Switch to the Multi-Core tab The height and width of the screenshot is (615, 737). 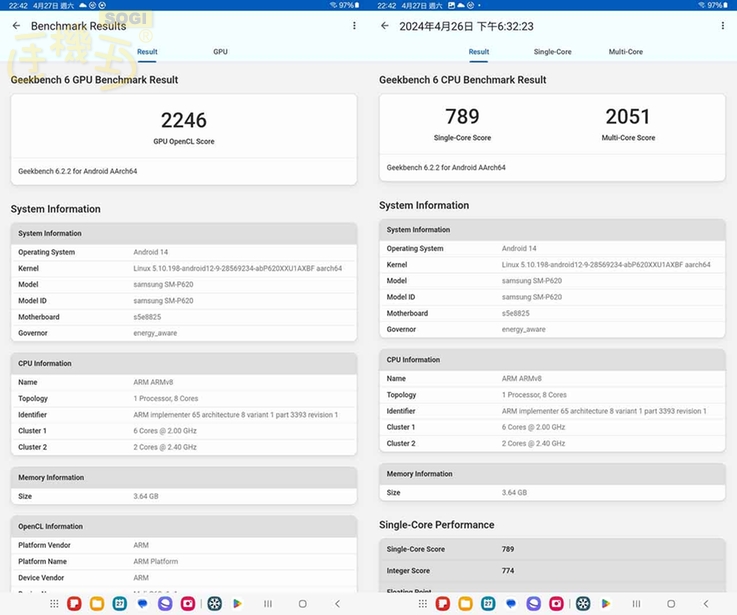626,52
